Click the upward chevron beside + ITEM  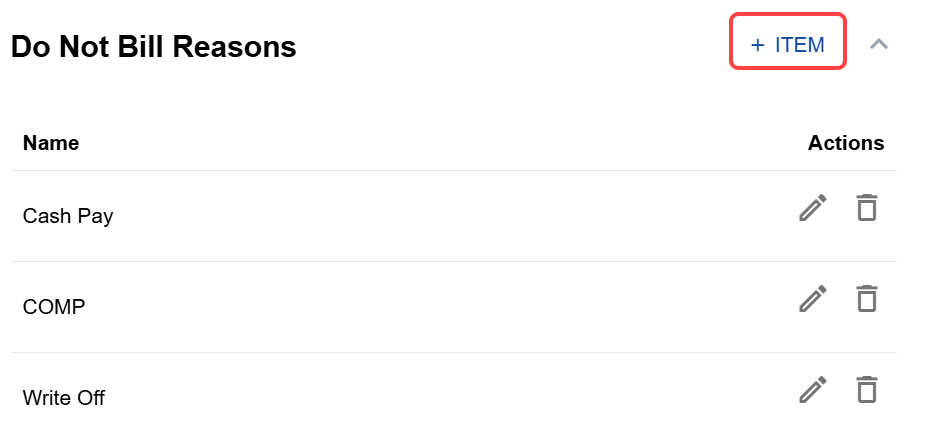(x=879, y=44)
